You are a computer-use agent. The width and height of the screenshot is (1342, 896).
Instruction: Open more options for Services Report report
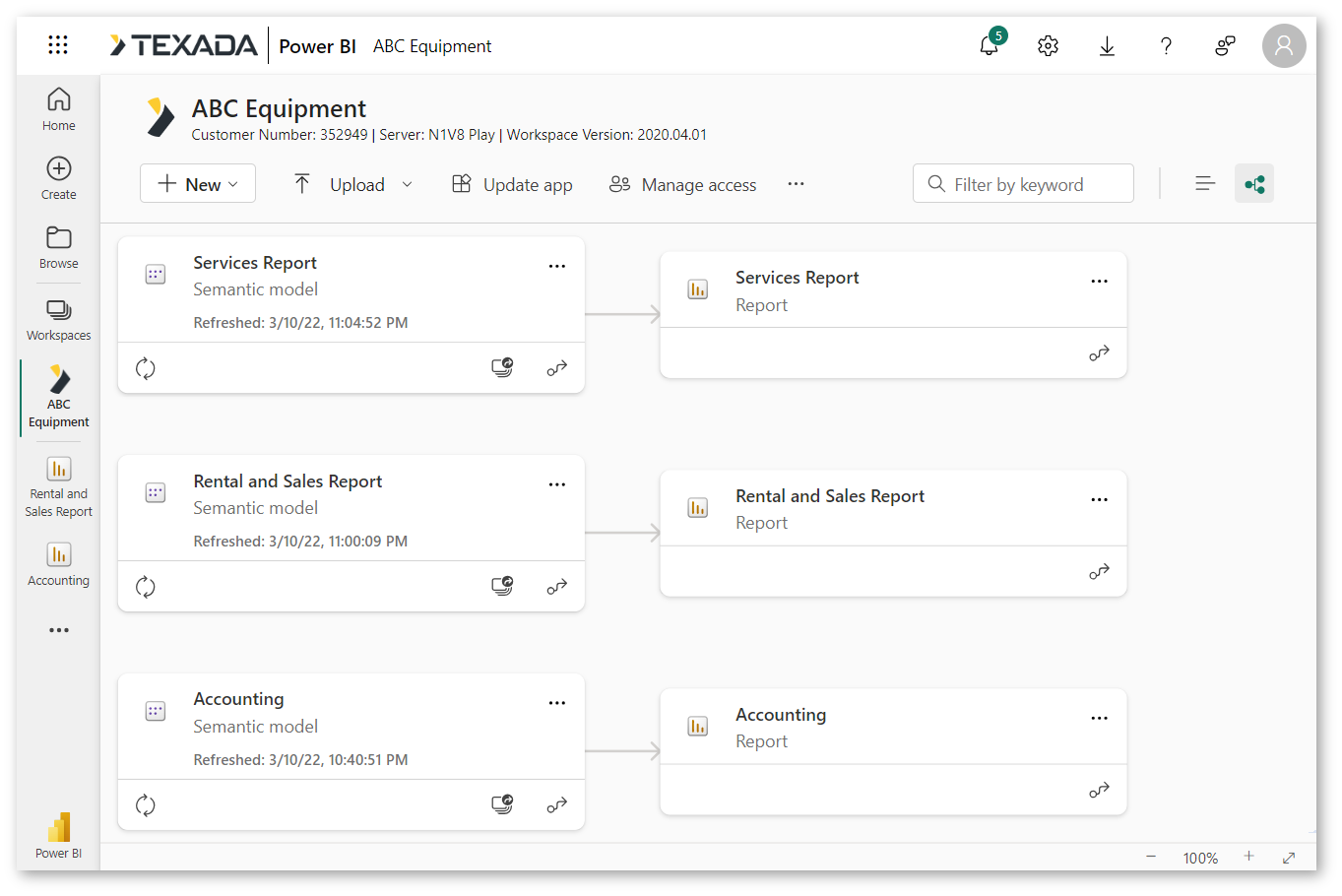tap(1100, 282)
